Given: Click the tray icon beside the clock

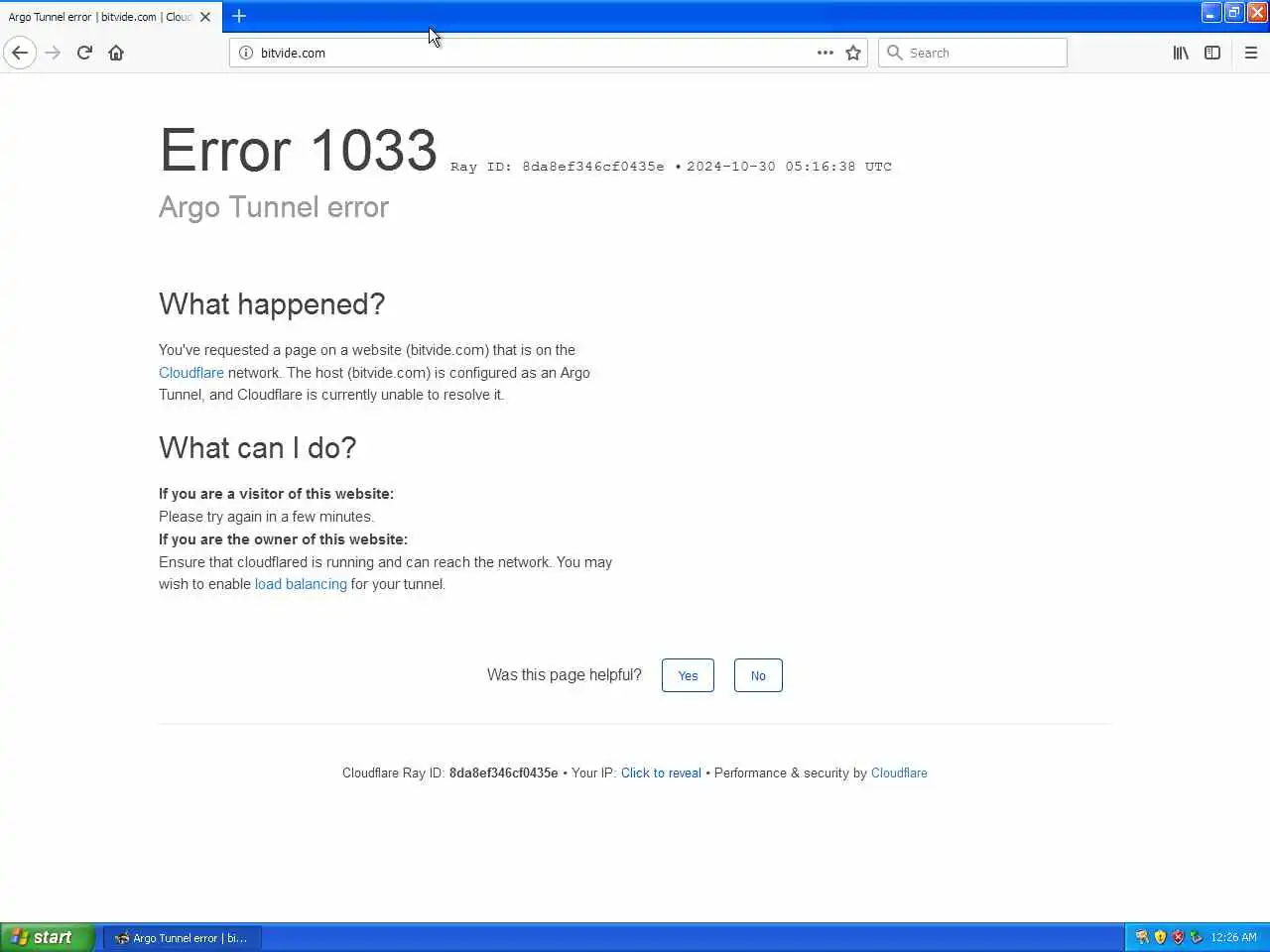Looking at the screenshot, I should coord(1196,937).
